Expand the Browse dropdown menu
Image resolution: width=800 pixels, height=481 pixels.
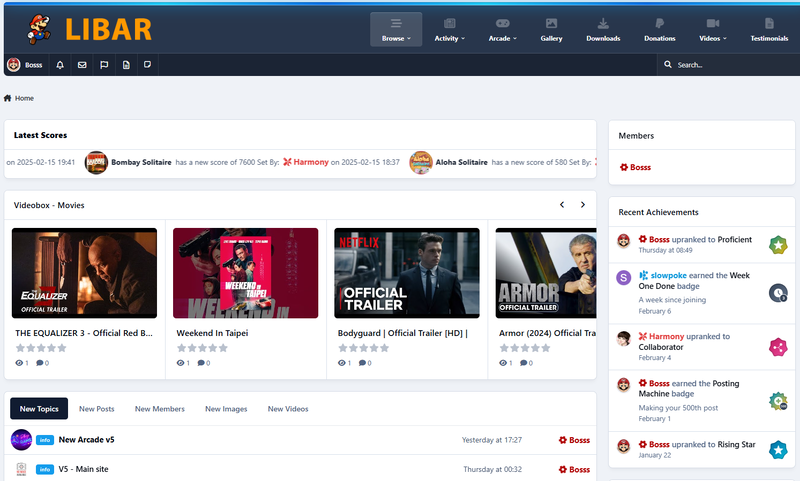tap(396, 29)
